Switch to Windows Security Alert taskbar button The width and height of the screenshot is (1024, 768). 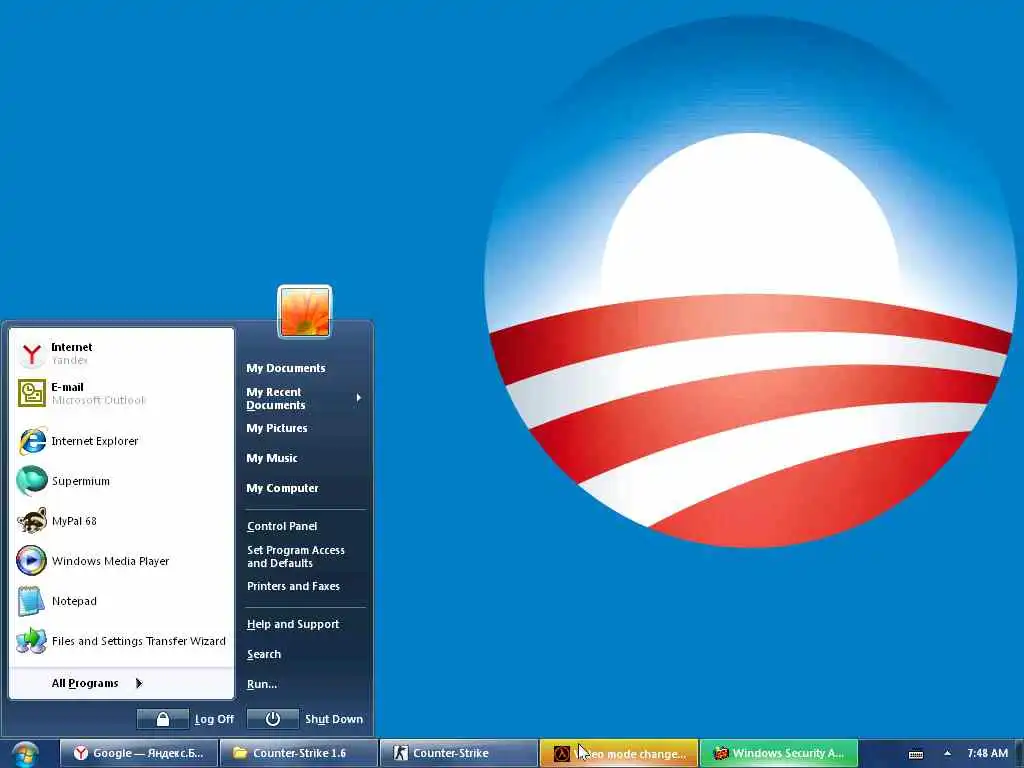(x=779, y=753)
